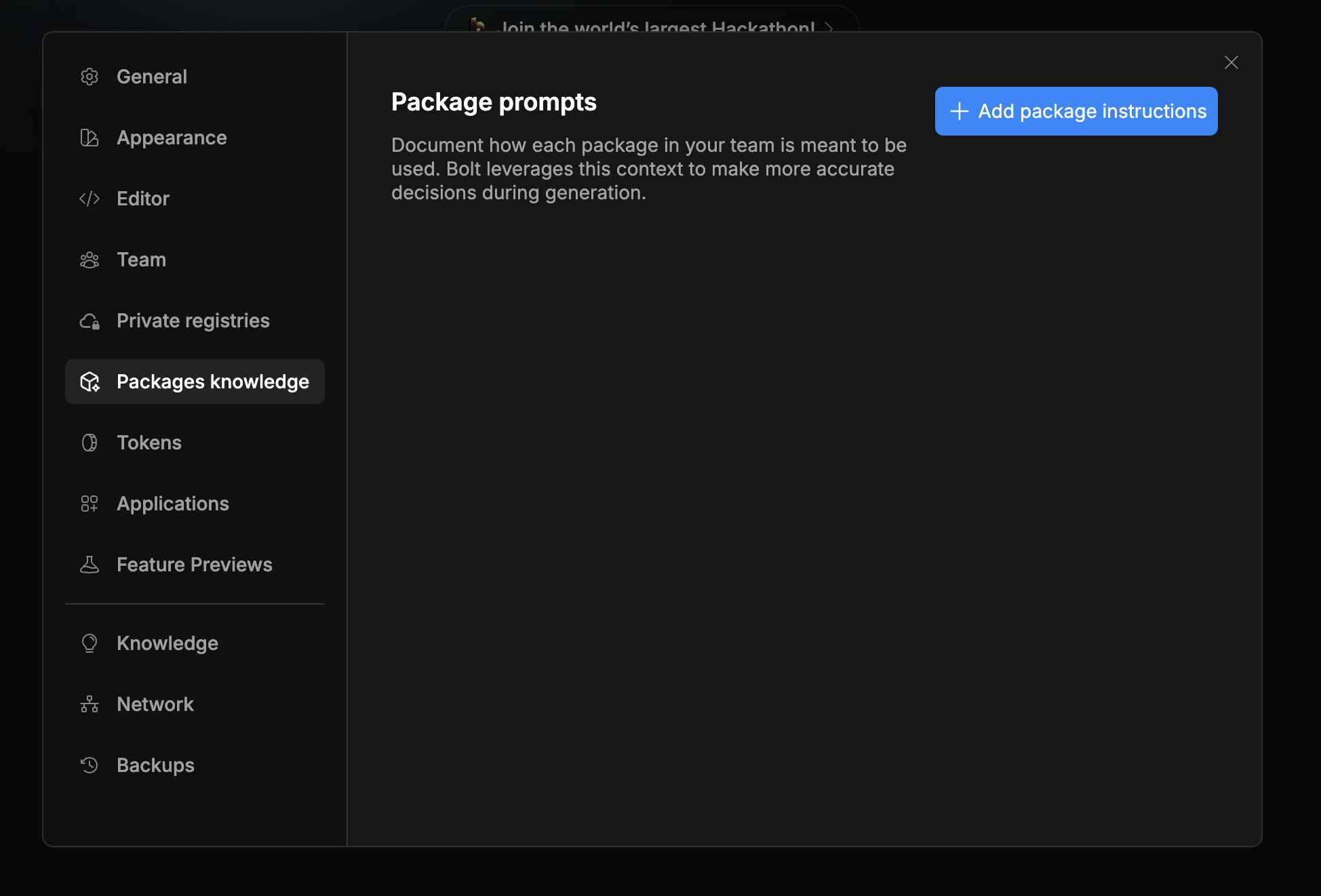Image resolution: width=1321 pixels, height=896 pixels.
Task: Select the Feature Previews flask icon
Action: coord(90,565)
